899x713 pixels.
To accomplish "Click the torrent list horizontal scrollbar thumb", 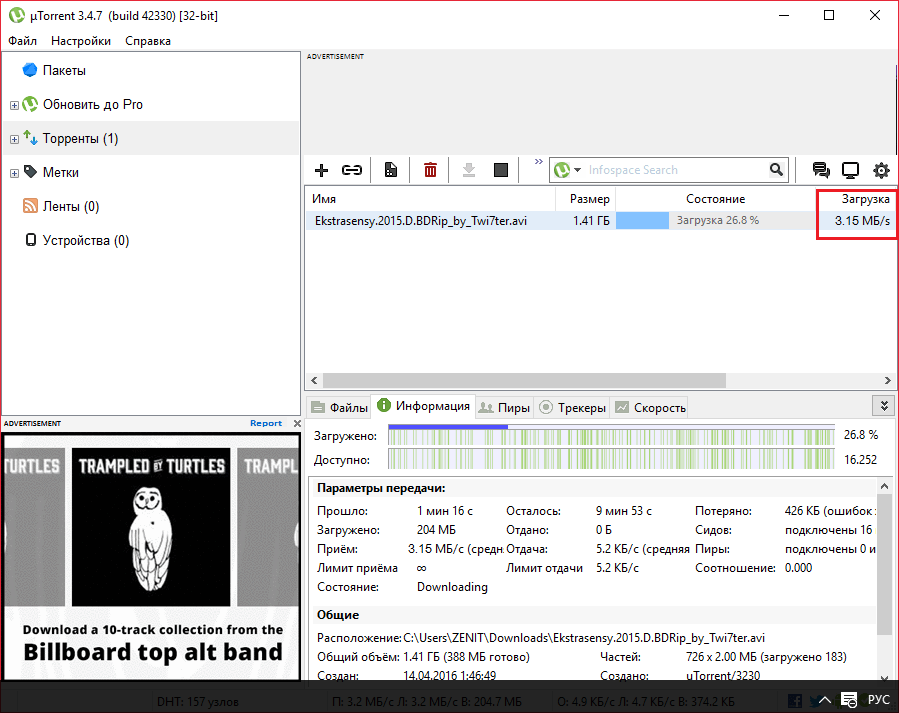I will (x=524, y=381).
